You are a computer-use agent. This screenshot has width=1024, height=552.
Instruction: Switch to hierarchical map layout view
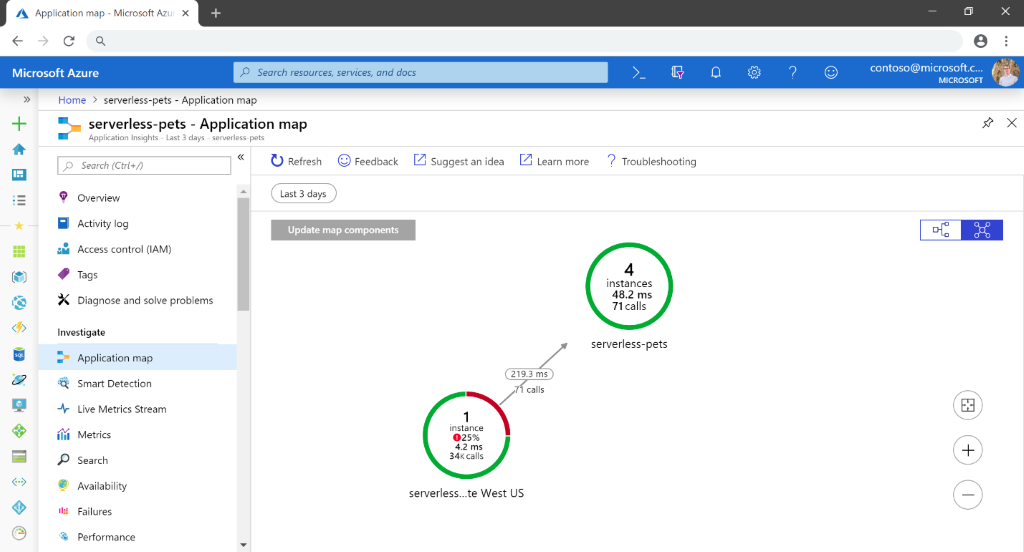tap(940, 230)
